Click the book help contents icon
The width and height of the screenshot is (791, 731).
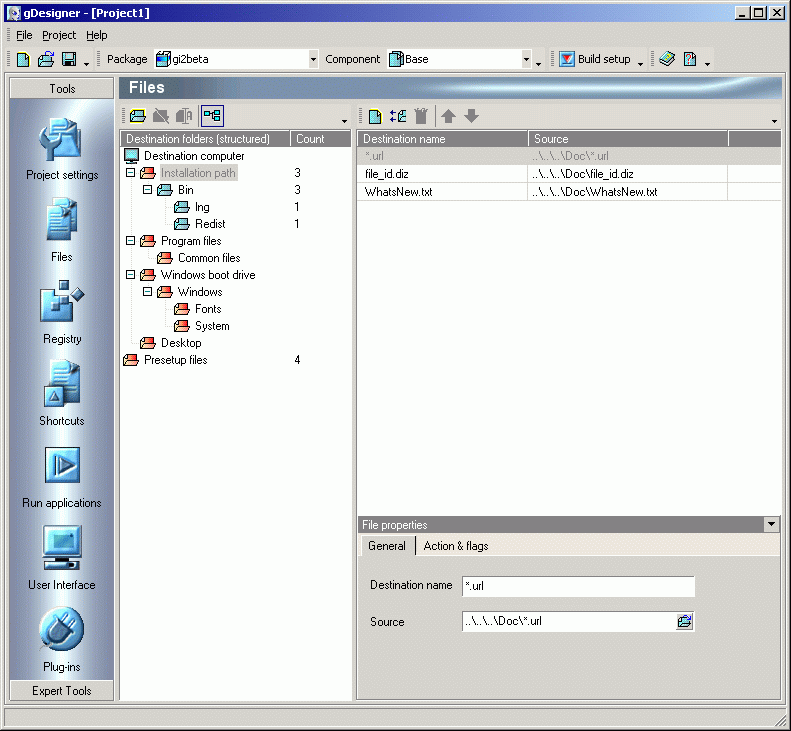point(667,60)
